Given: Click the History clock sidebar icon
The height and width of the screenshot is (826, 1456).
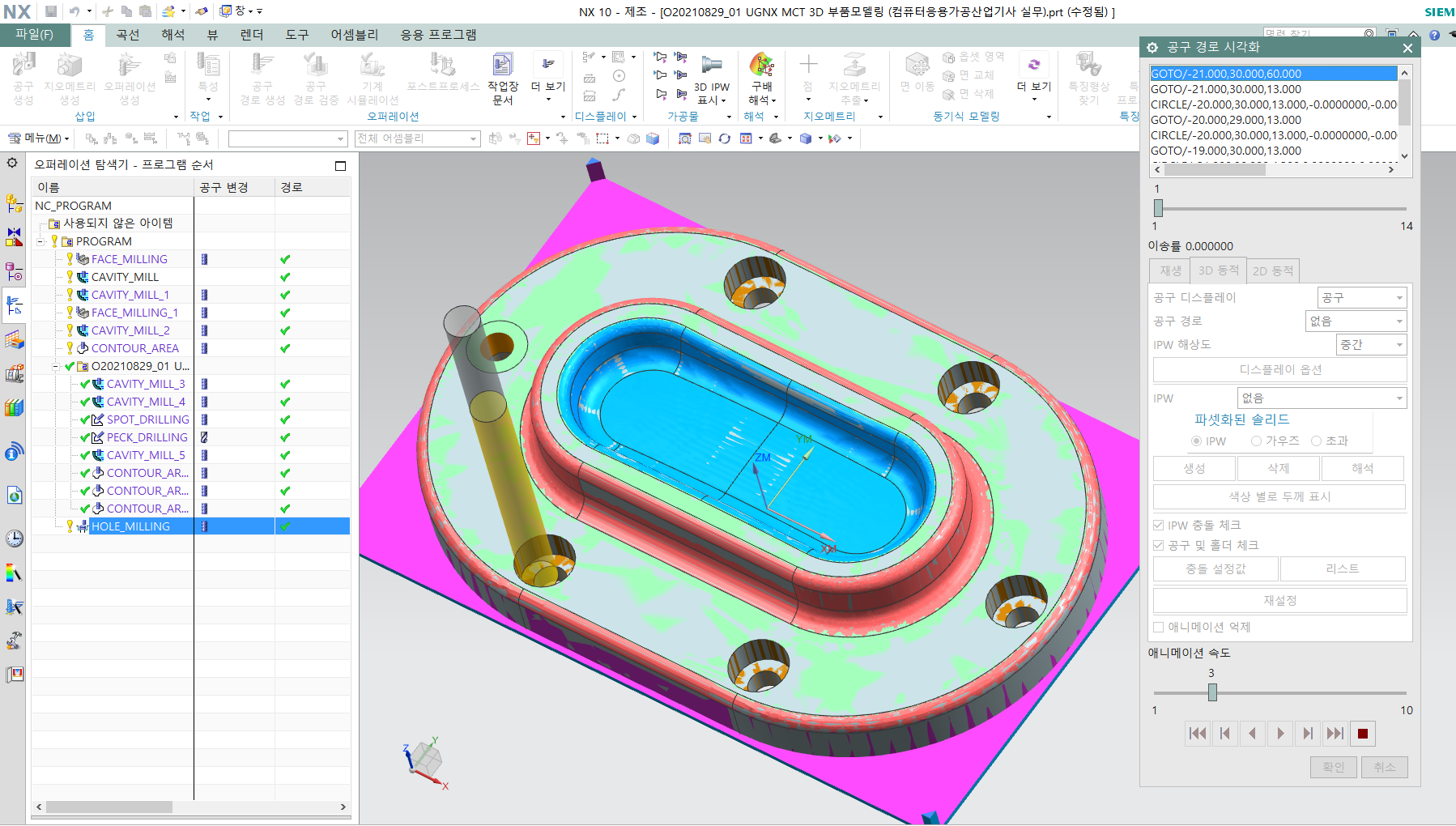Looking at the screenshot, I should [x=14, y=539].
